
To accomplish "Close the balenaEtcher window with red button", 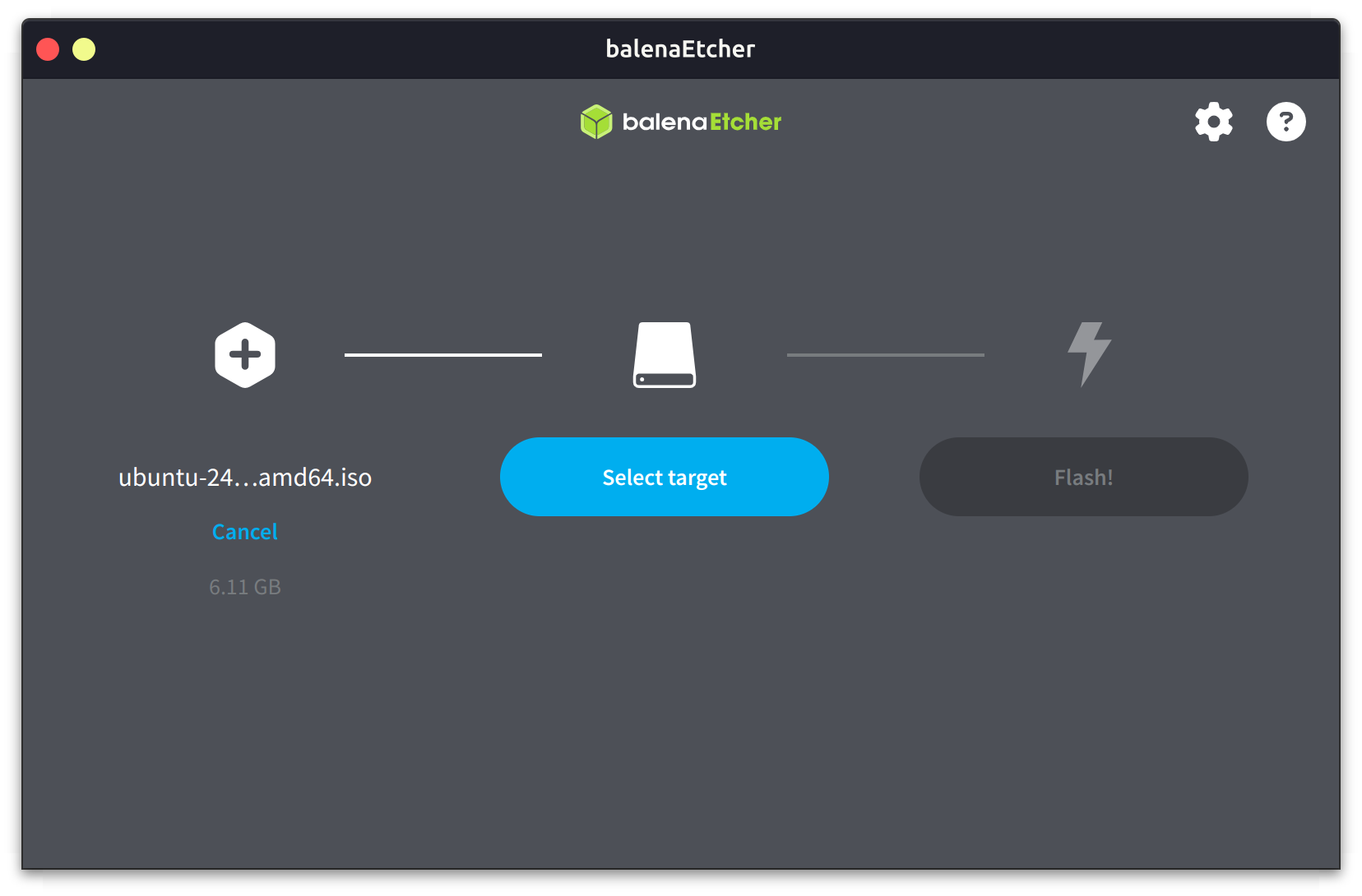I will (x=48, y=49).
